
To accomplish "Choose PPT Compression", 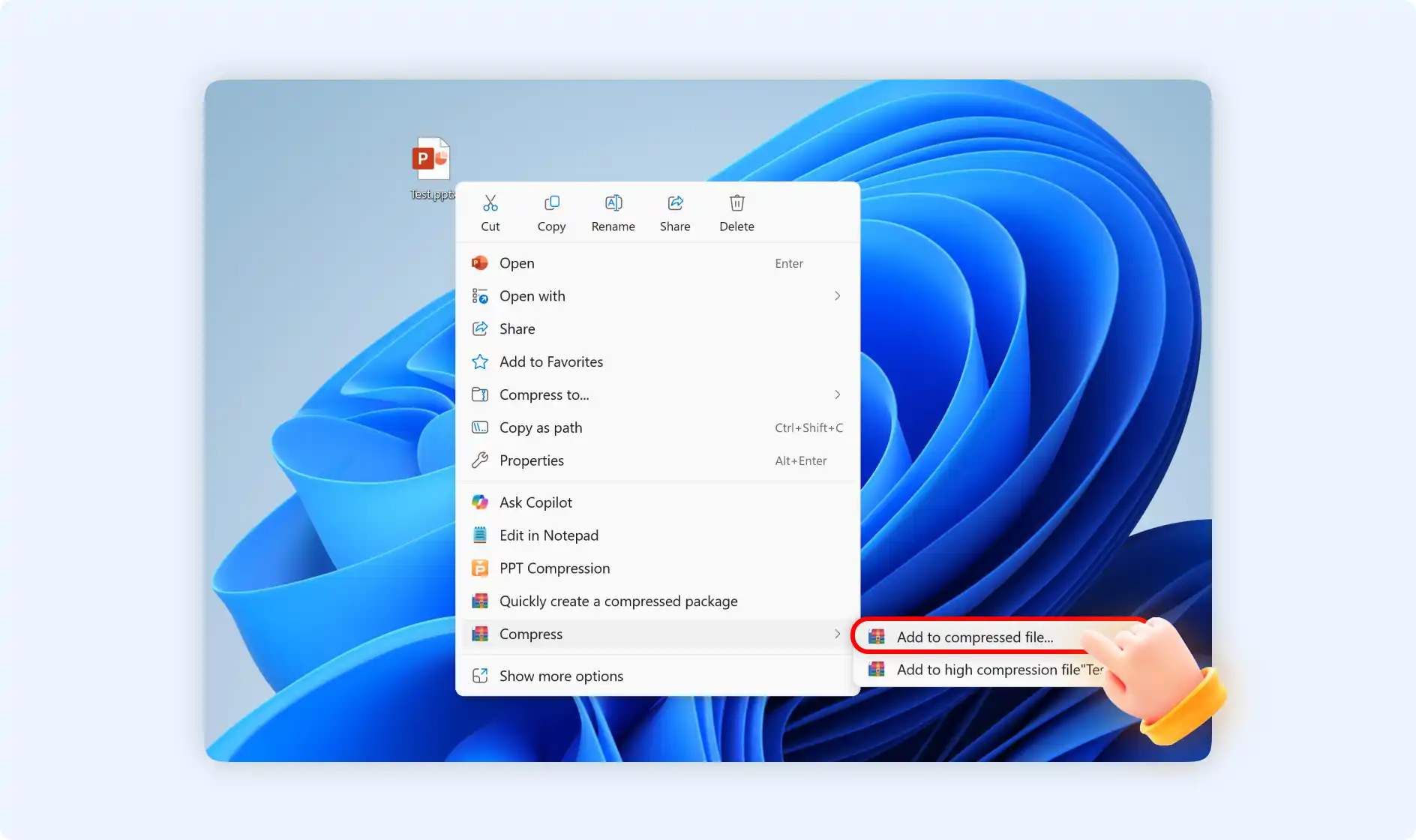I will pos(658,568).
